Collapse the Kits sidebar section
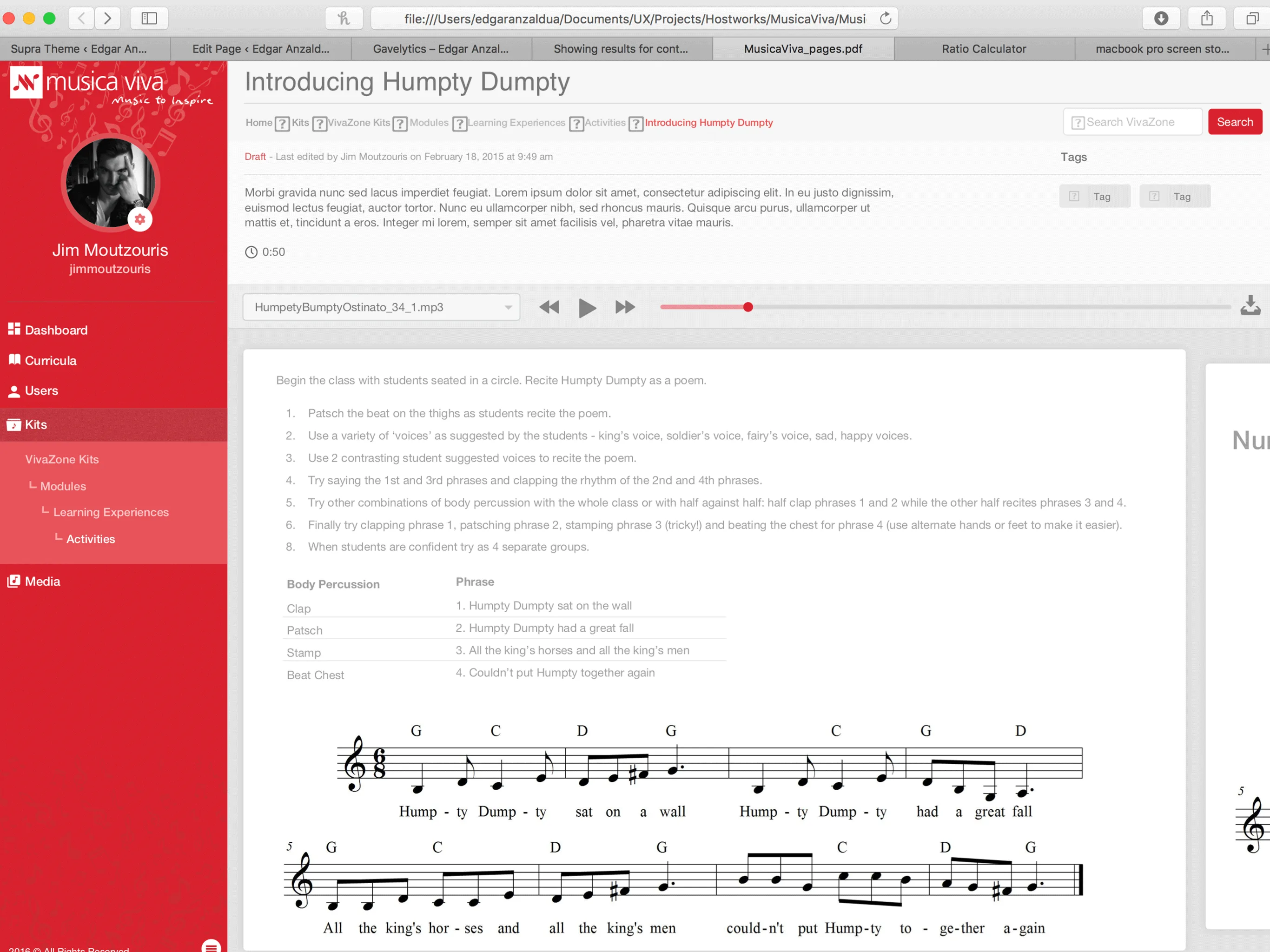The image size is (1270, 952). pyautogui.click(x=36, y=425)
